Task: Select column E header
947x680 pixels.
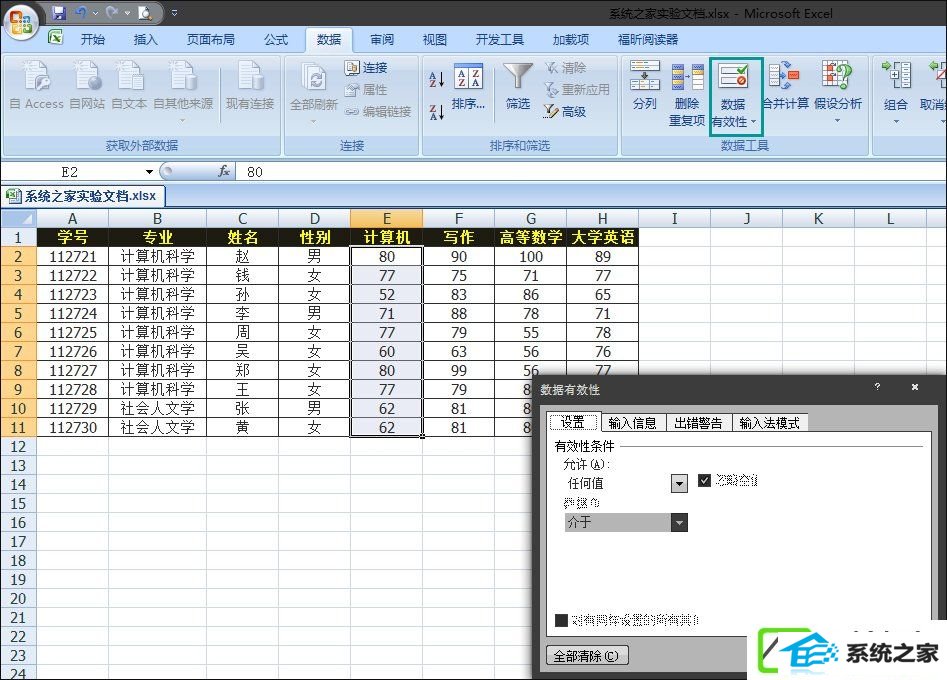Action: 387,219
